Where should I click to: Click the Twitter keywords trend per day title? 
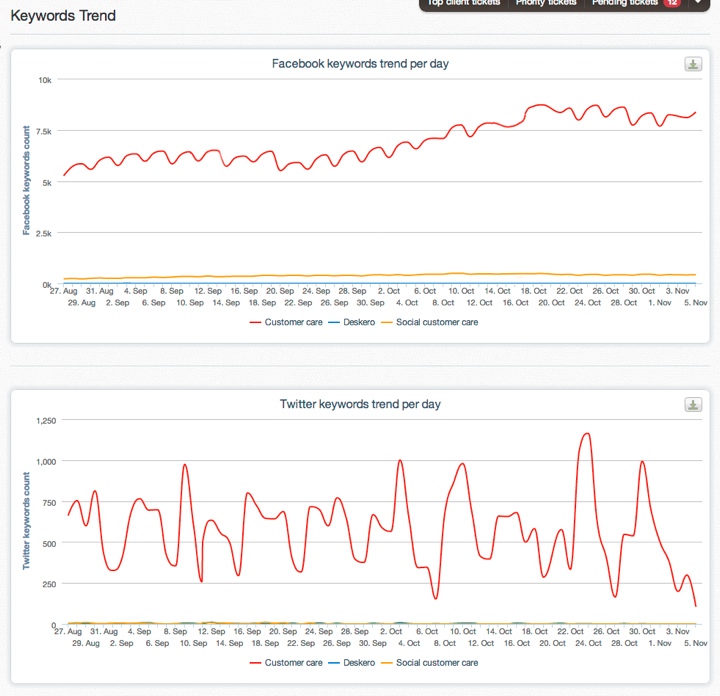tap(360, 404)
